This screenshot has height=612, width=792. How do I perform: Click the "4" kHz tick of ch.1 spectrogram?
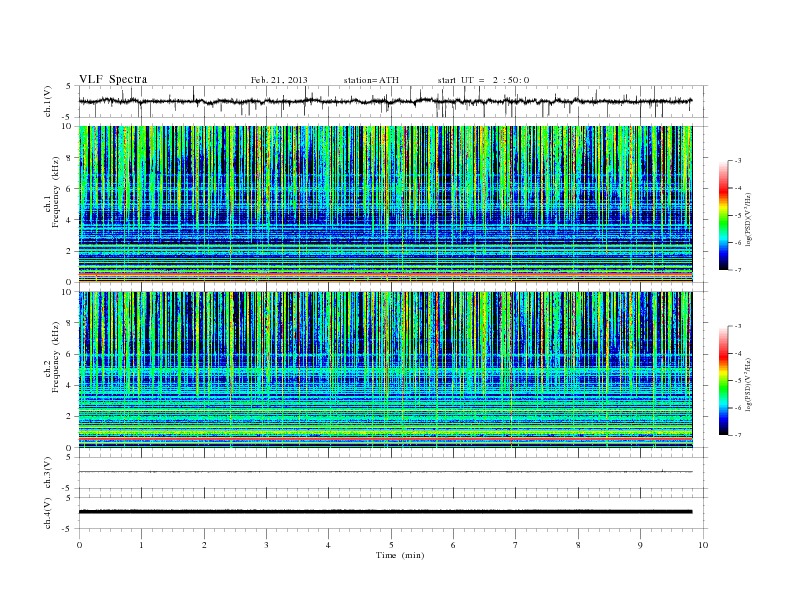coord(69,220)
